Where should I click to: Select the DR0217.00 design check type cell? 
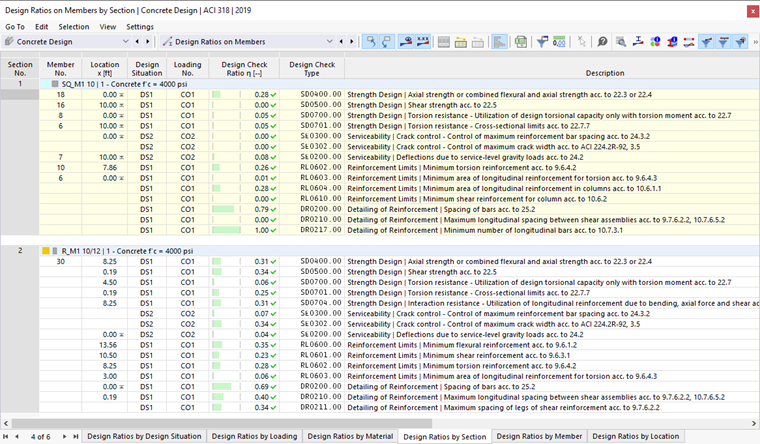tap(320, 230)
